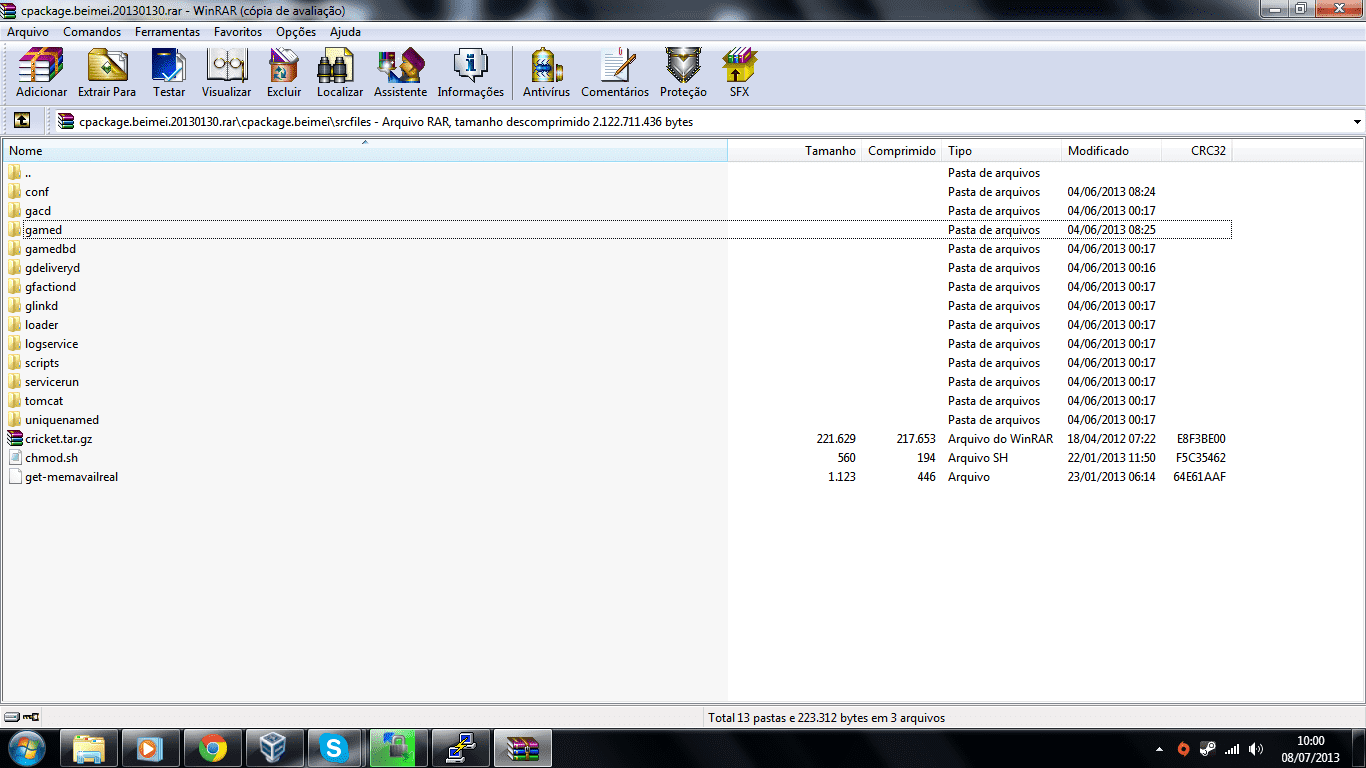Click the get-memavailreal file icon

coord(14,477)
